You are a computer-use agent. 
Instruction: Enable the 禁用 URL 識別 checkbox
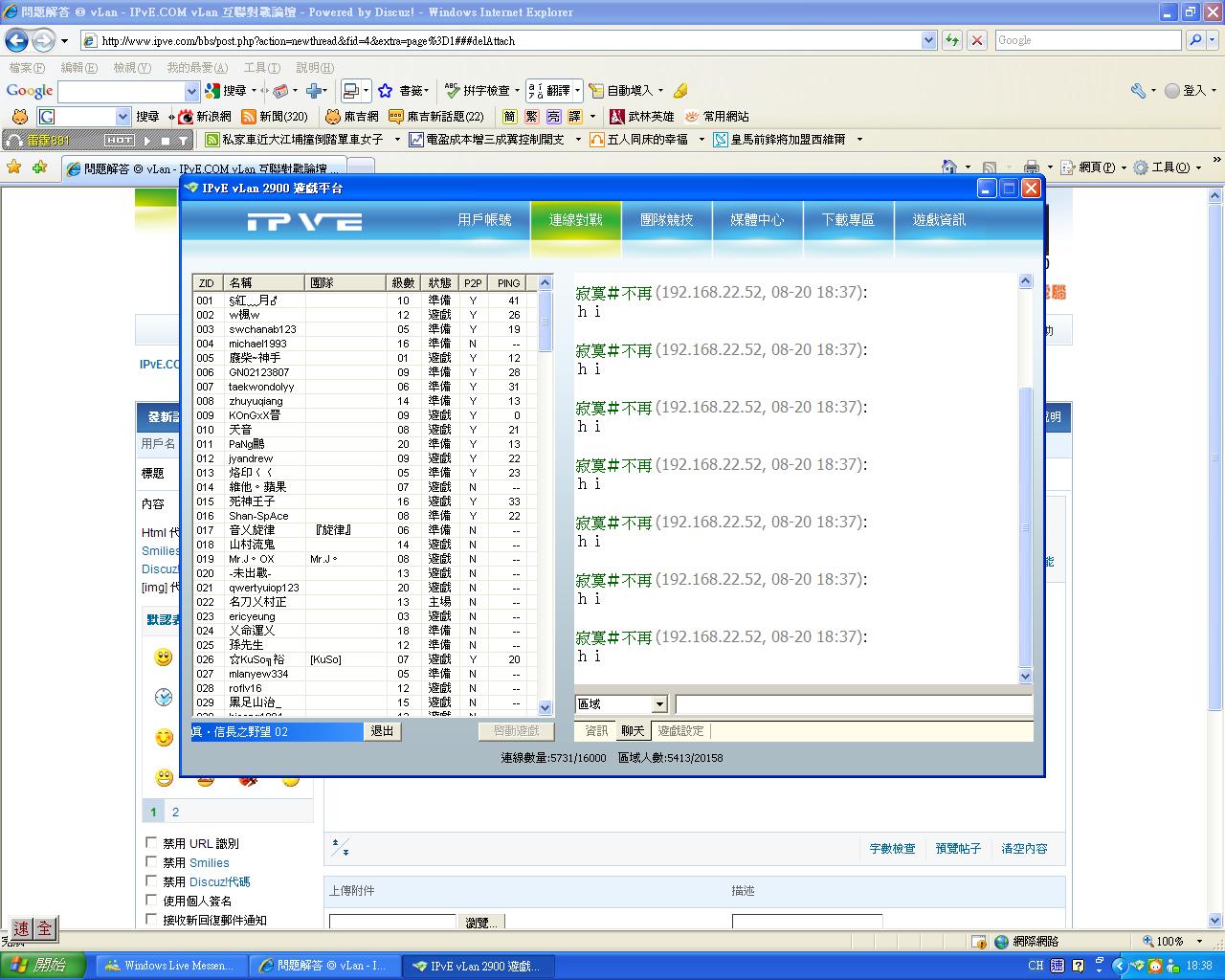click(151, 843)
